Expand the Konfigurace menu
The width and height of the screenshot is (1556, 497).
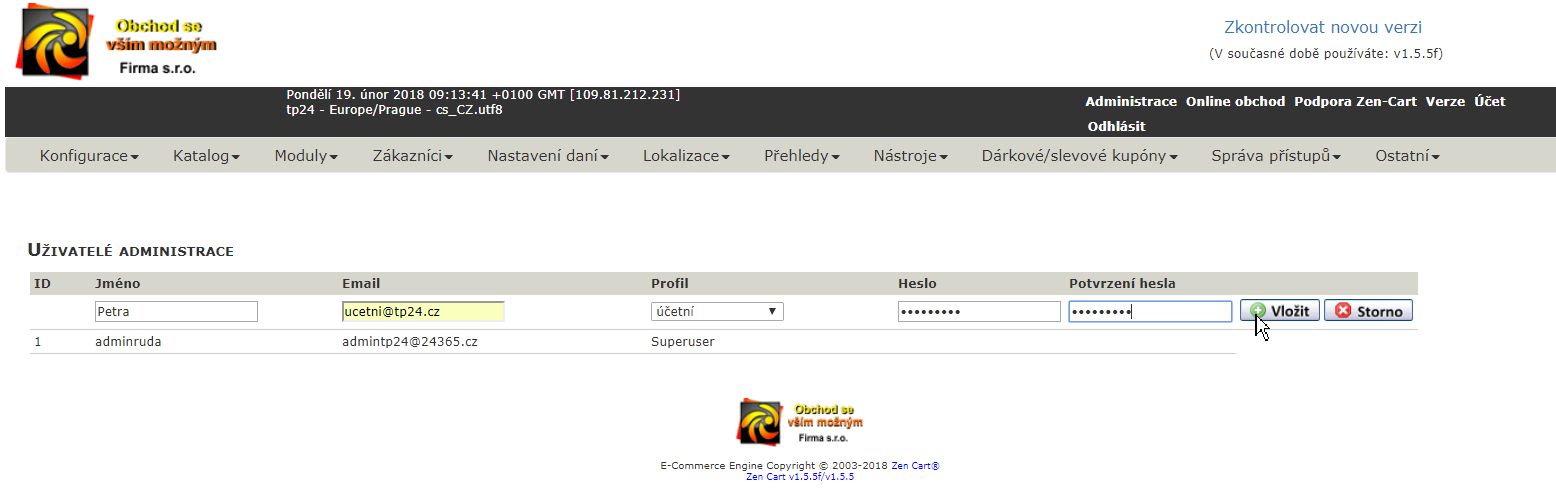(x=89, y=156)
